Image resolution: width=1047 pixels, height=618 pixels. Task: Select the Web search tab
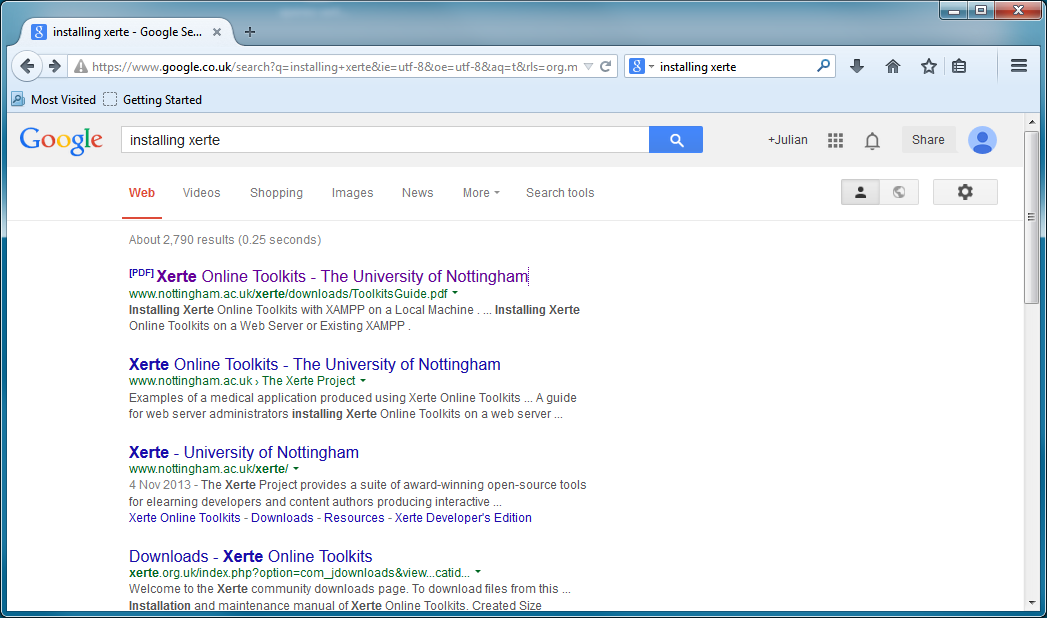pos(142,193)
